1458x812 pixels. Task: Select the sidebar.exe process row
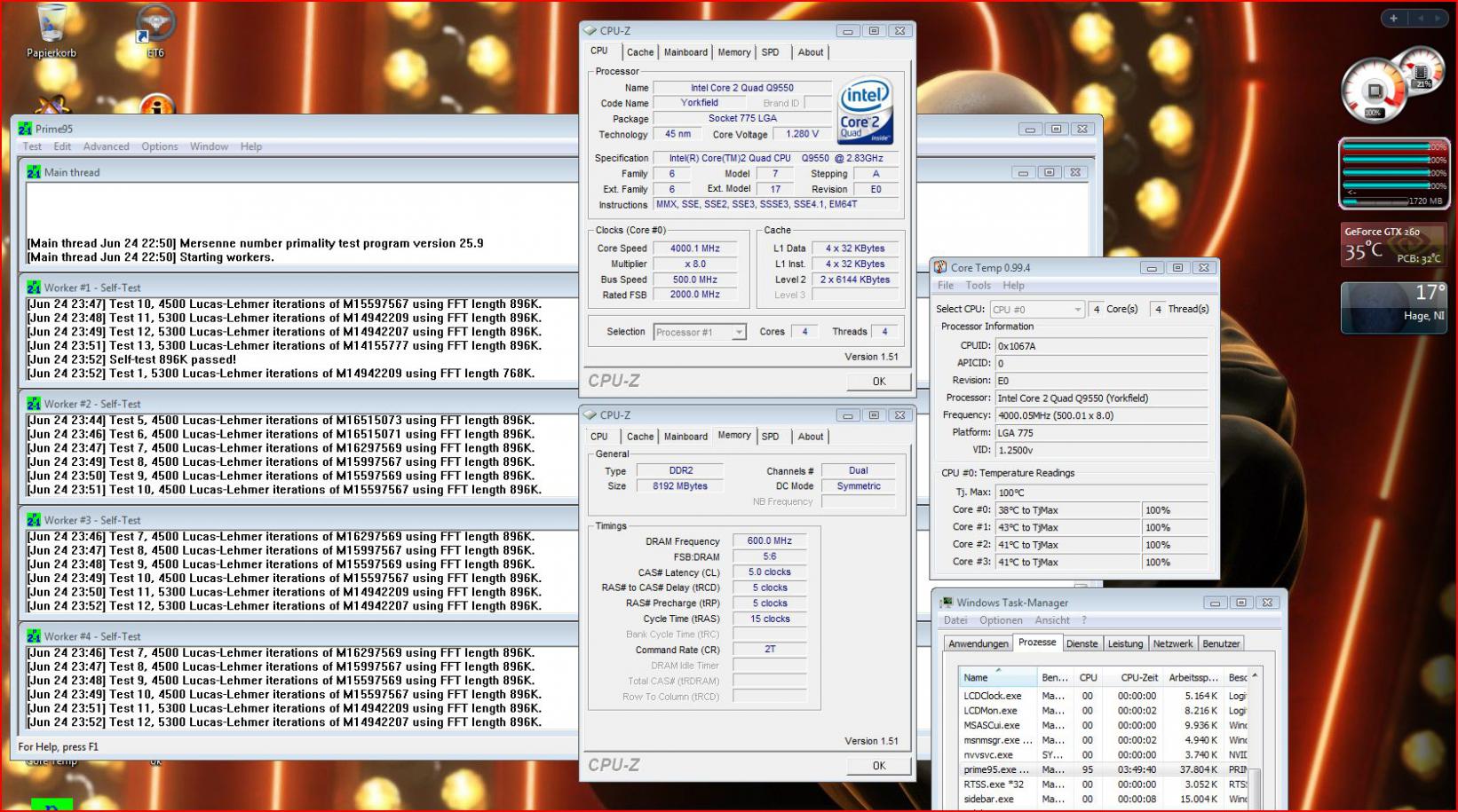pyautogui.click(x=1104, y=799)
